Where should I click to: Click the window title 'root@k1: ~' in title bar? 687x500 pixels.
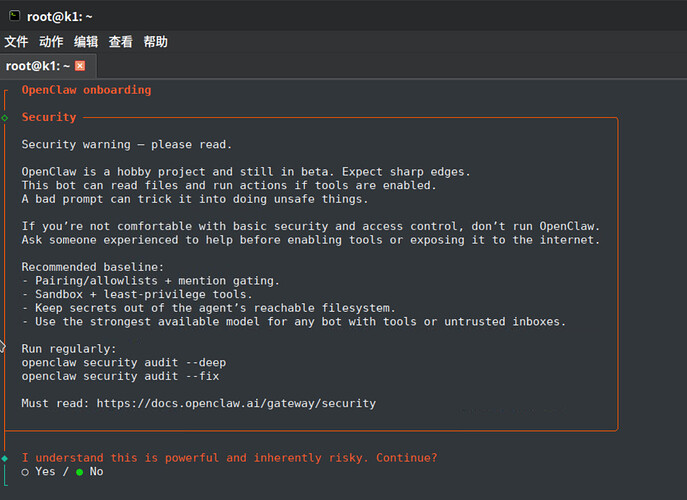62,15
